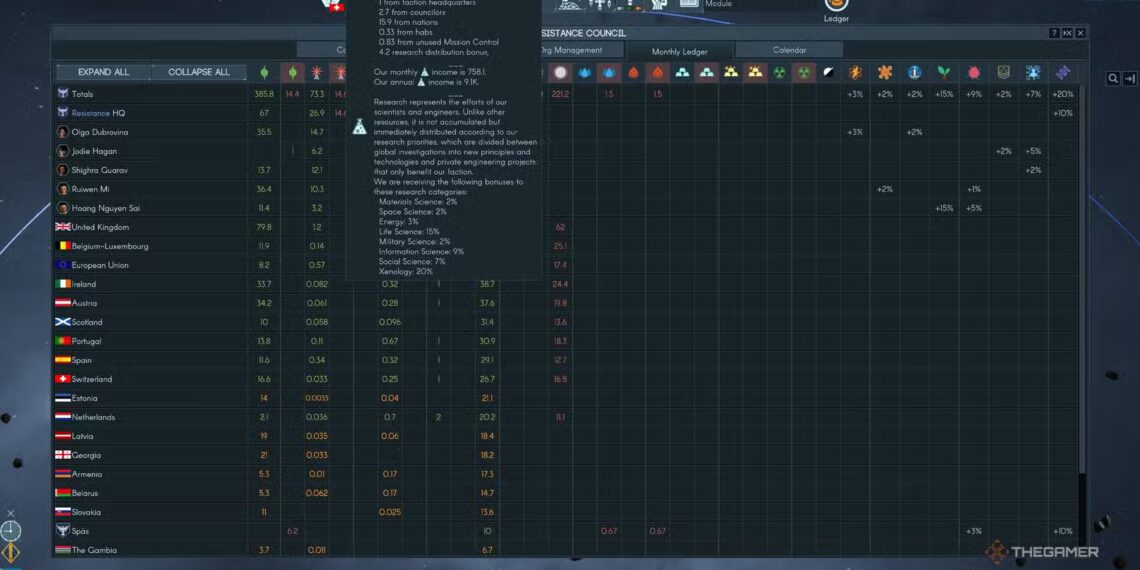Click the money expense column icon
1140x570 pixels.
tap(292, 72)
